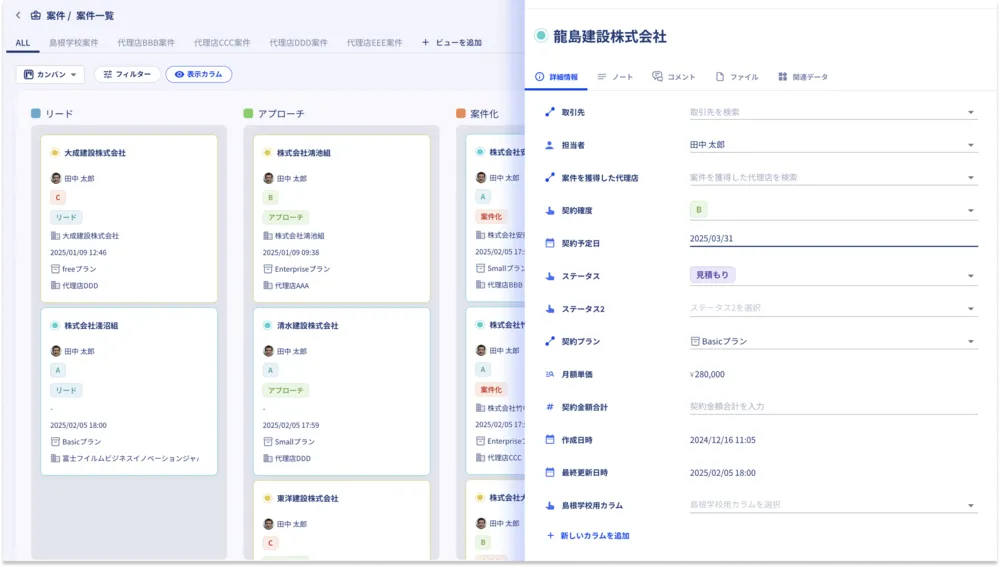The width and height of the screenshot is (1000, 567).
Task: Select the ALL view tab
Action: pos(23,43)
